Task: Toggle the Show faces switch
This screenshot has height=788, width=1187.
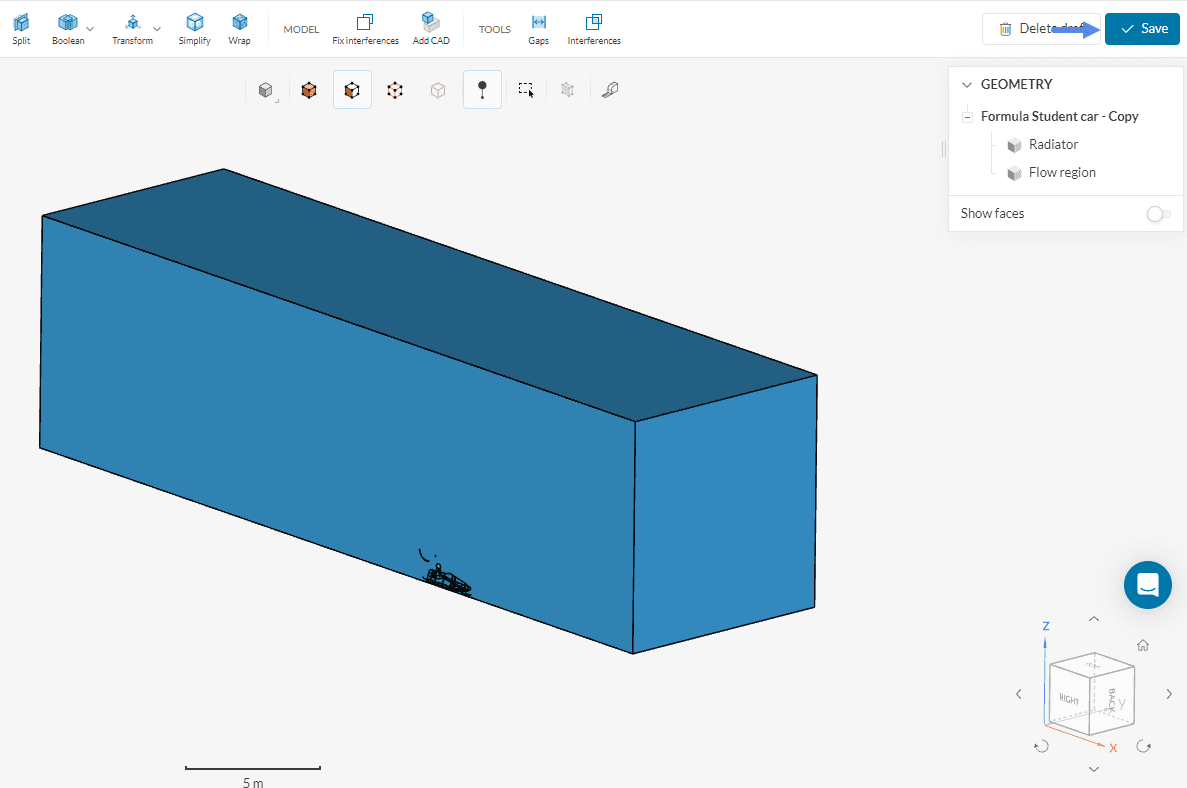Action: 1158,214
